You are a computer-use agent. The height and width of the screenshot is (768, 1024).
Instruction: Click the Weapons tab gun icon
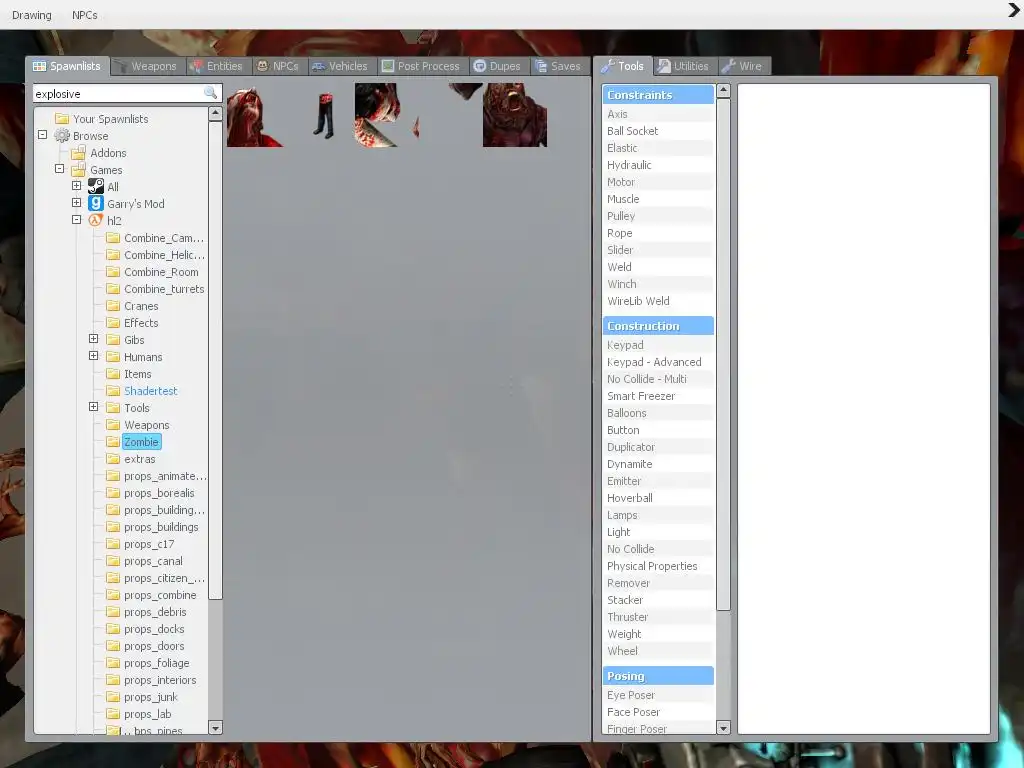[x=120, y=66]
